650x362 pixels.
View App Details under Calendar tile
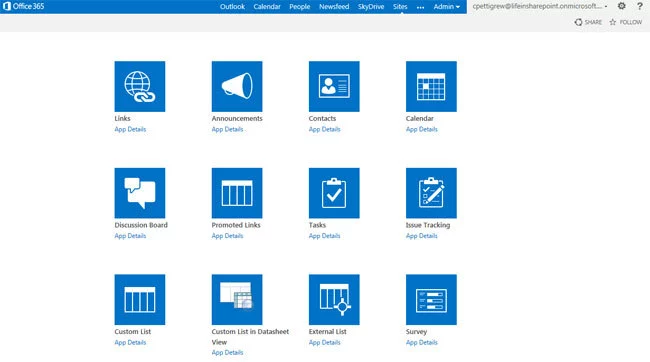(422, 129)
